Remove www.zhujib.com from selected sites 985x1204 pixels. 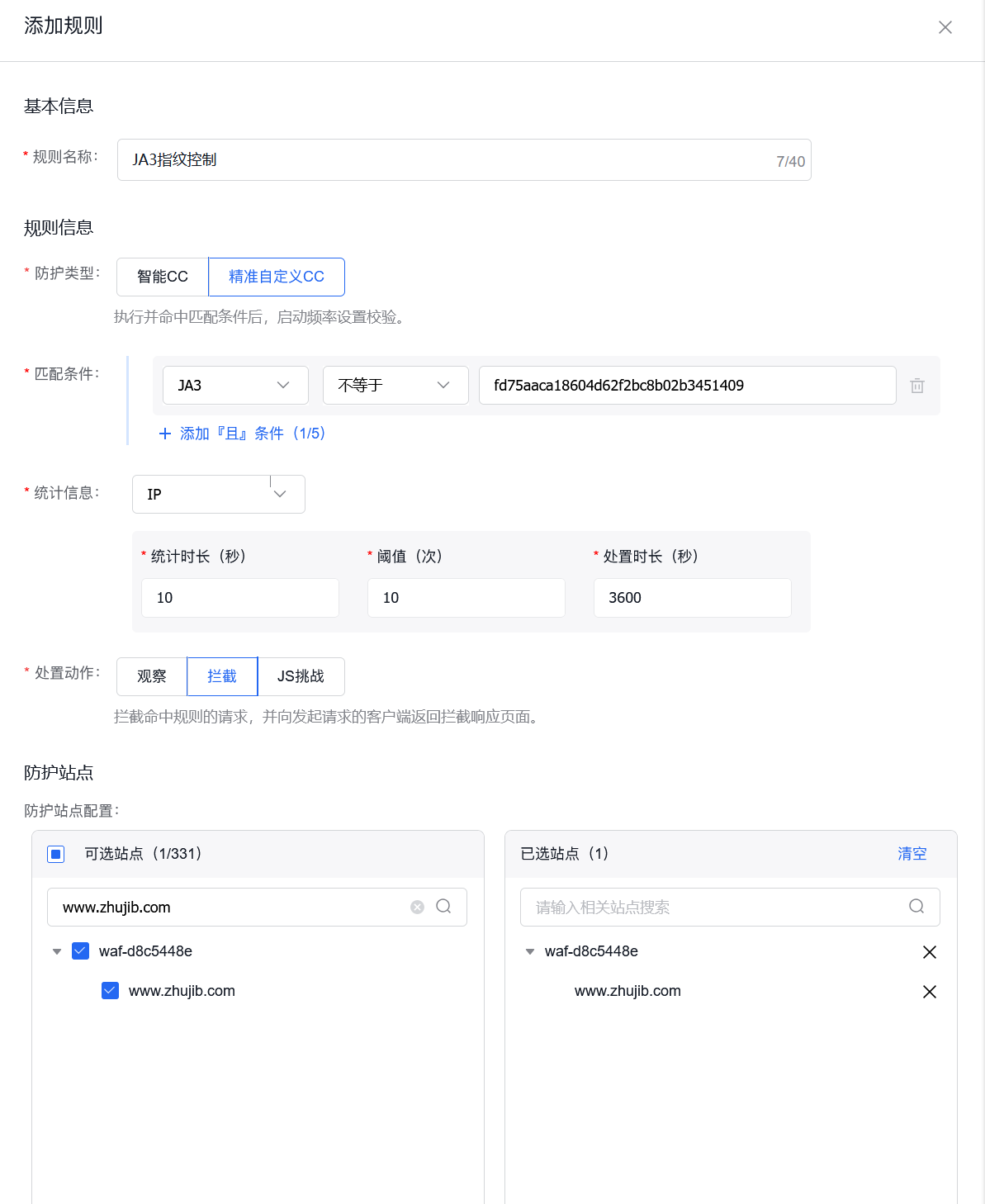[930, 991]
